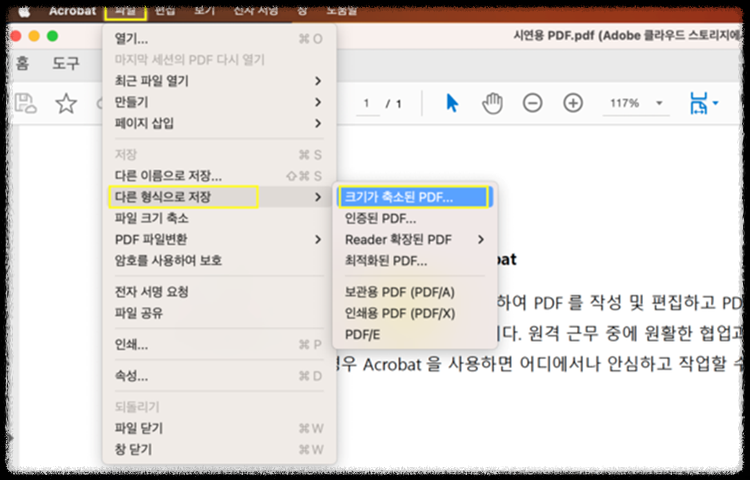Choose 파일 공유
750x480 pixels.
click(219, 314)
